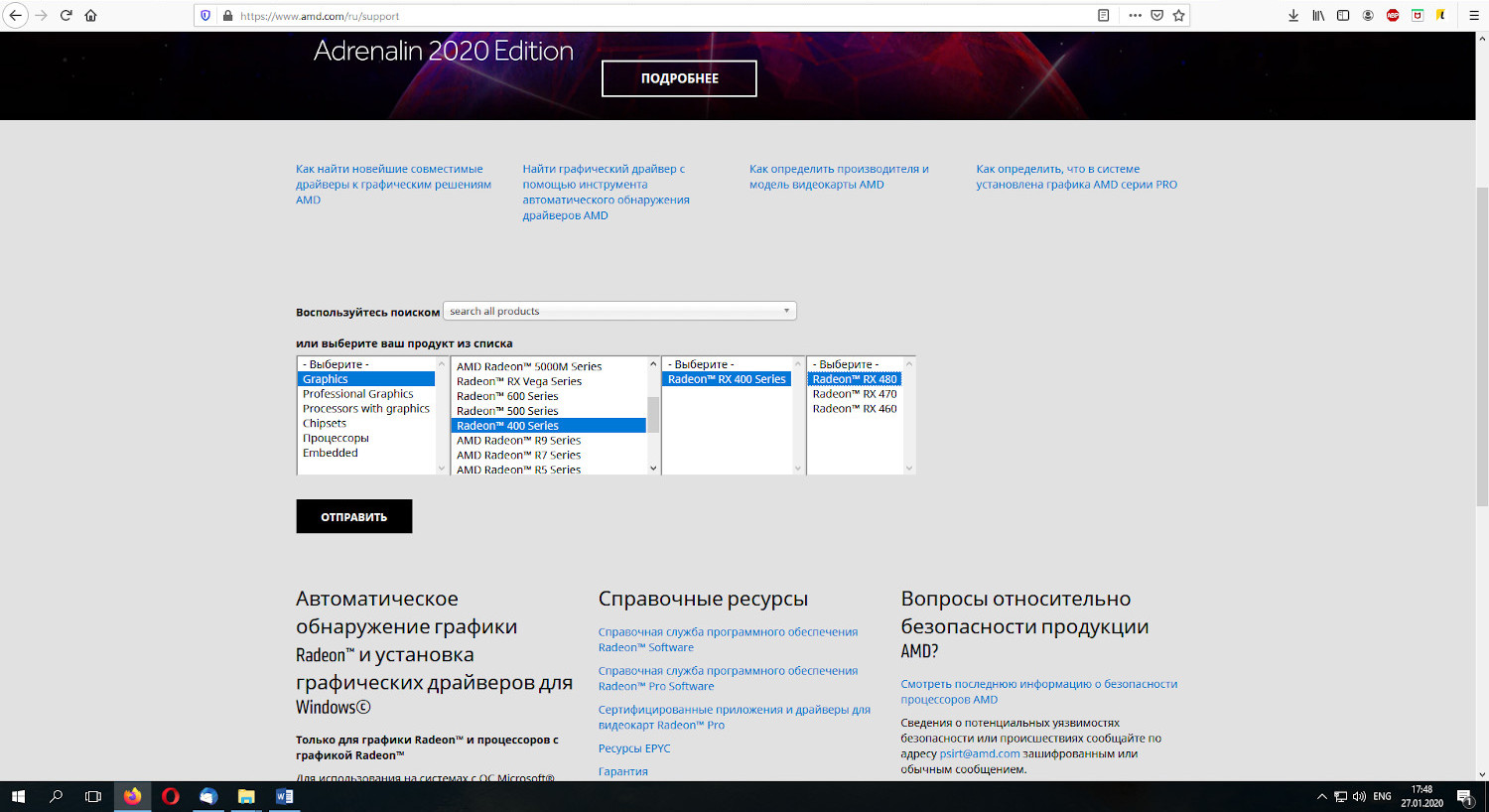This screenshot has height=812, width=1489.
Task: Click the forward navigation arrow
Action: tap(41, 16)
